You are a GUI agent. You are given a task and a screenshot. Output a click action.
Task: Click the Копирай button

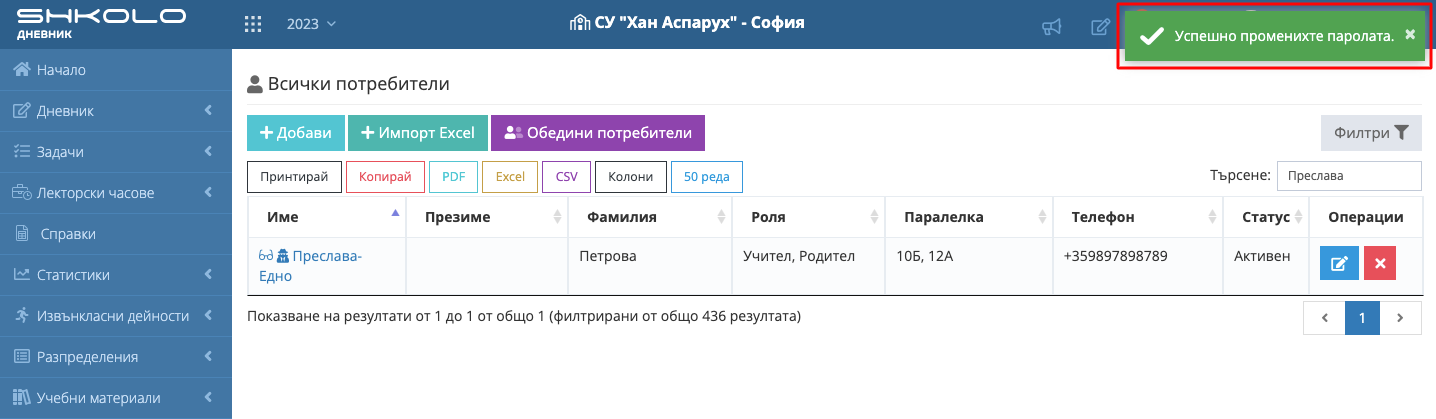click(385, 177)
